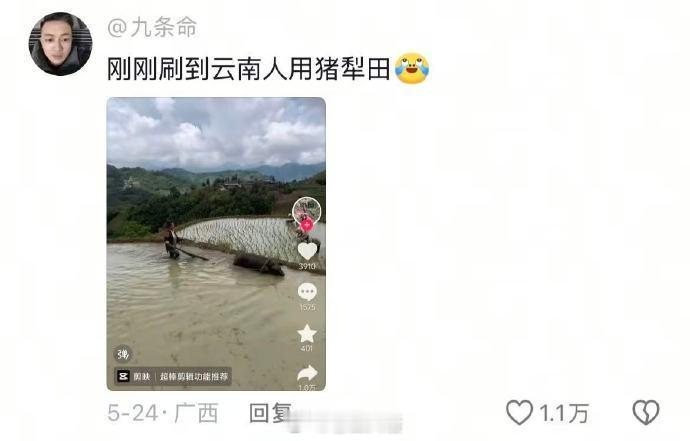Open the @九条命 username link

coord(152,27)
